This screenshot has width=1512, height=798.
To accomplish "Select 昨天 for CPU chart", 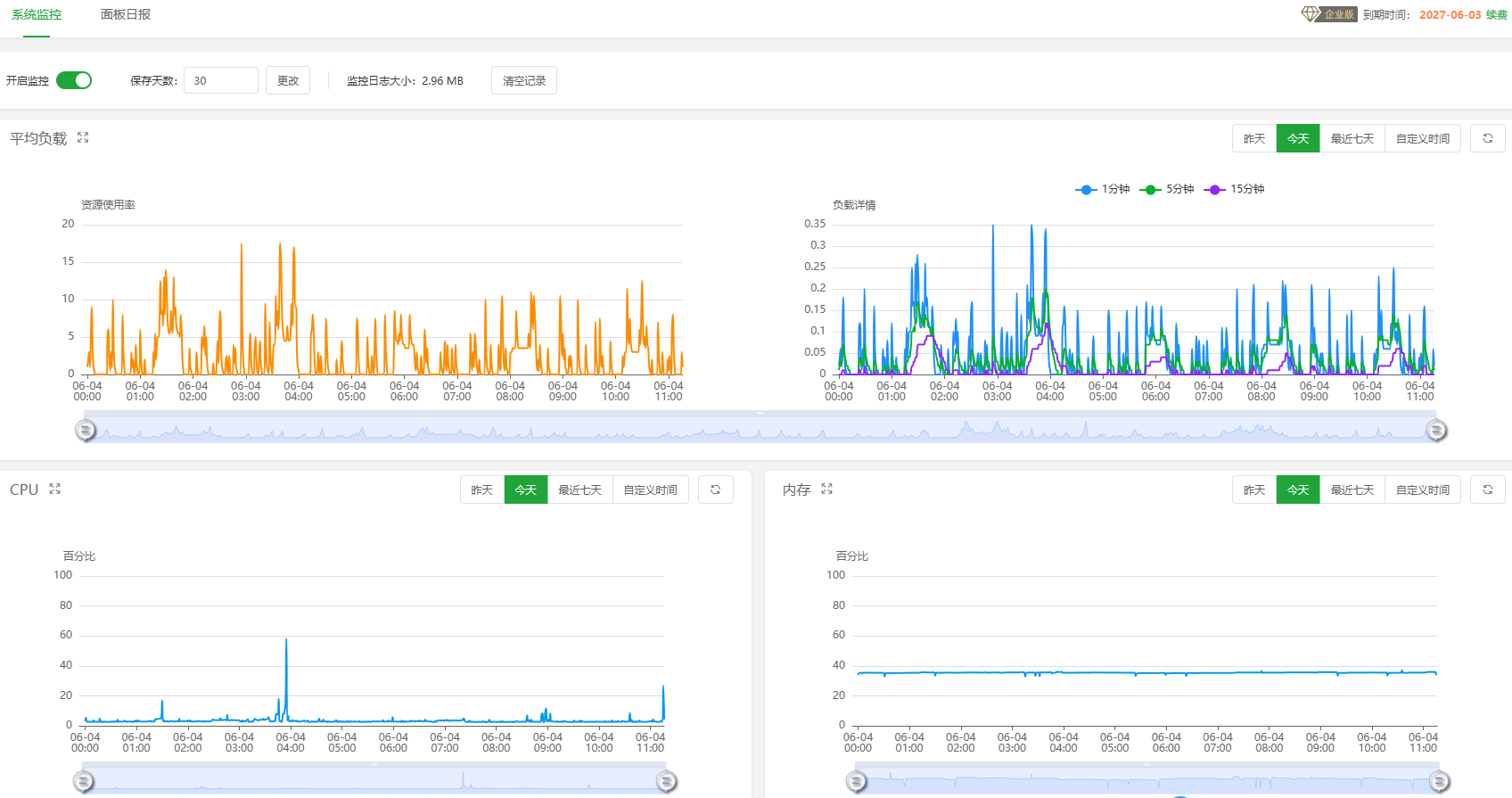I will (482, 489).
